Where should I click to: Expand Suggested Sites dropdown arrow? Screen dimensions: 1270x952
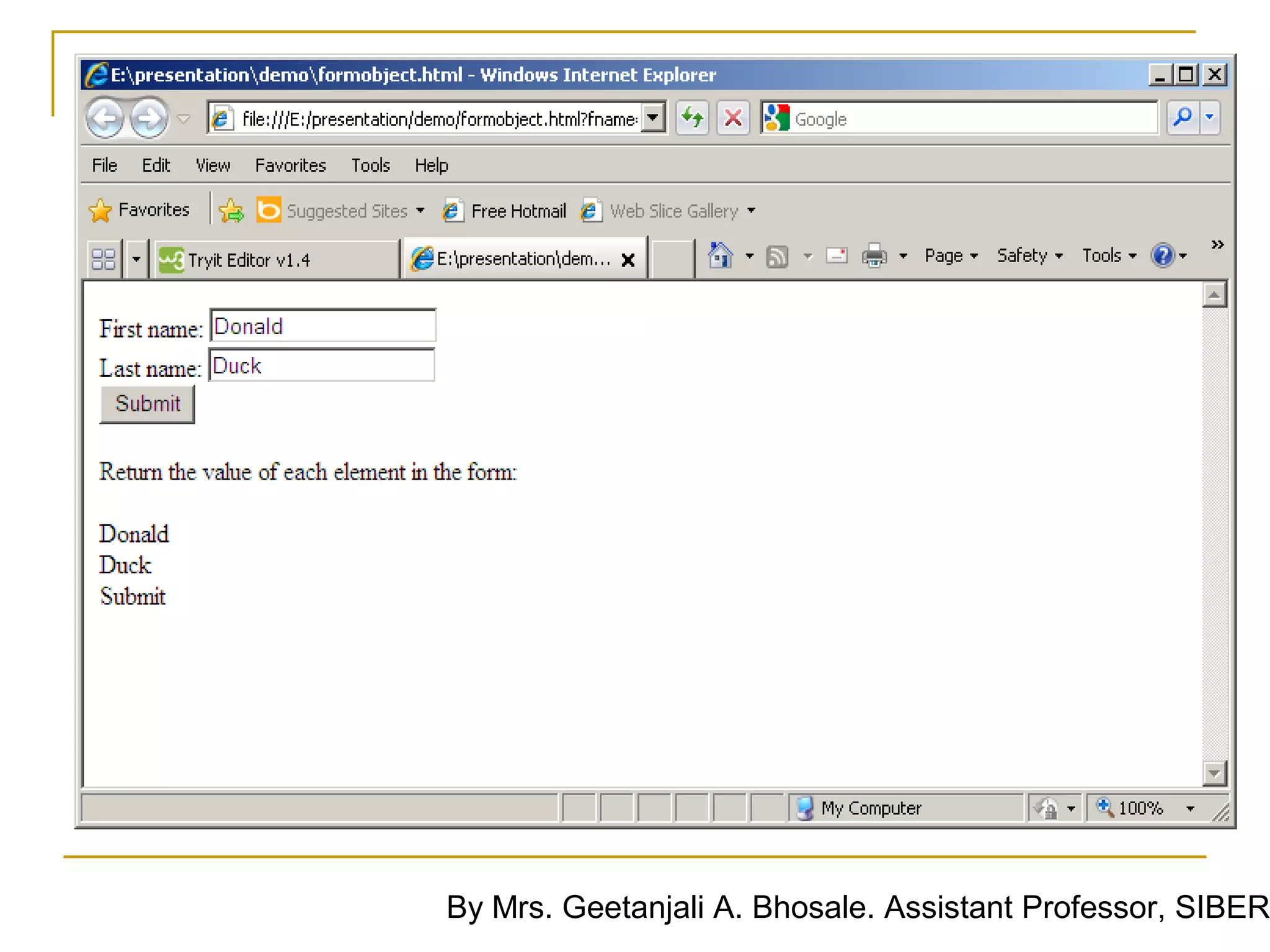pyautogui.click(x=420, y=211)
